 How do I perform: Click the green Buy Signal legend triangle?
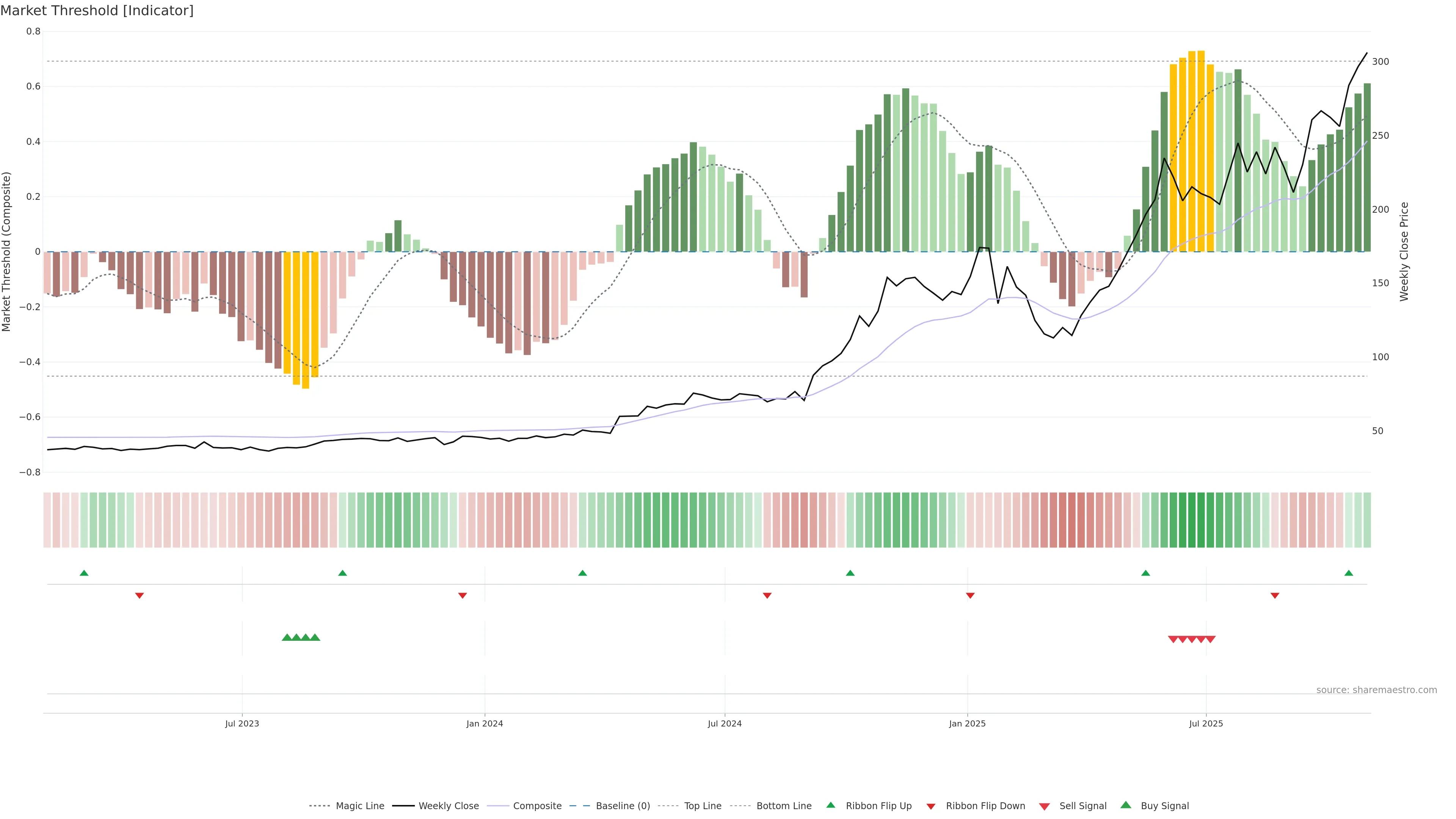tap(1126, 805)
